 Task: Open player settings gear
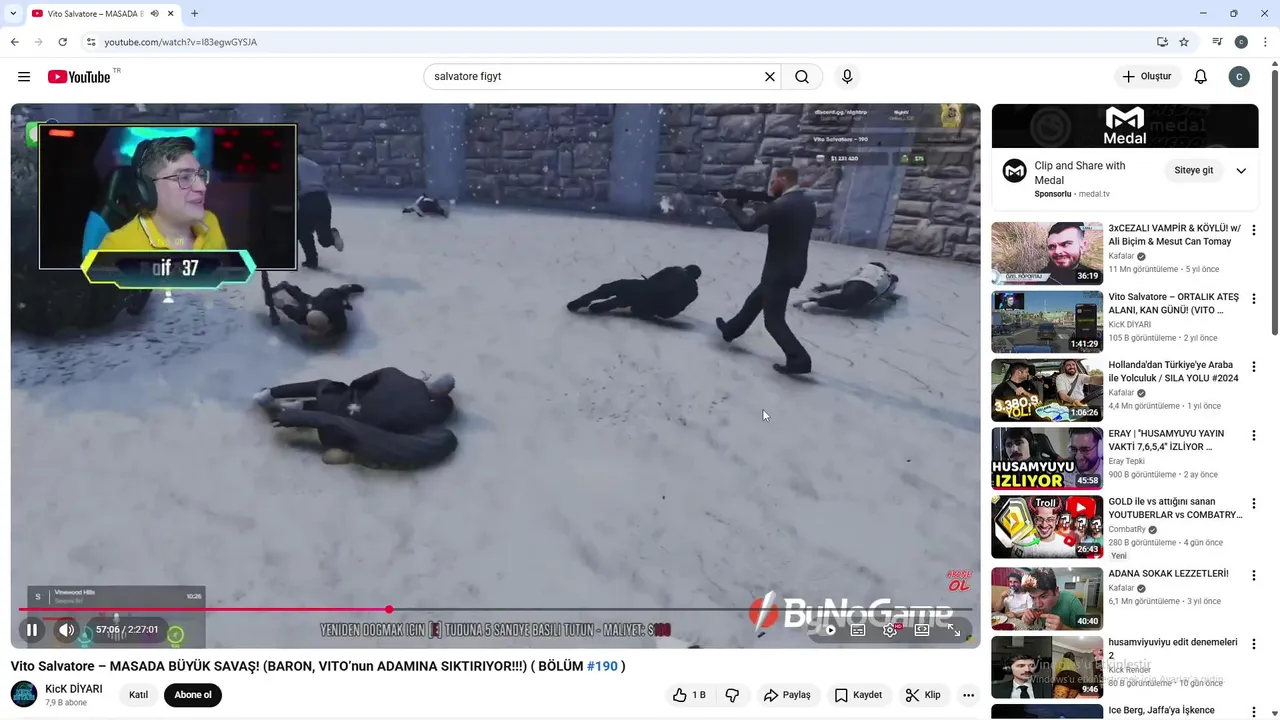tap(890, 630)
